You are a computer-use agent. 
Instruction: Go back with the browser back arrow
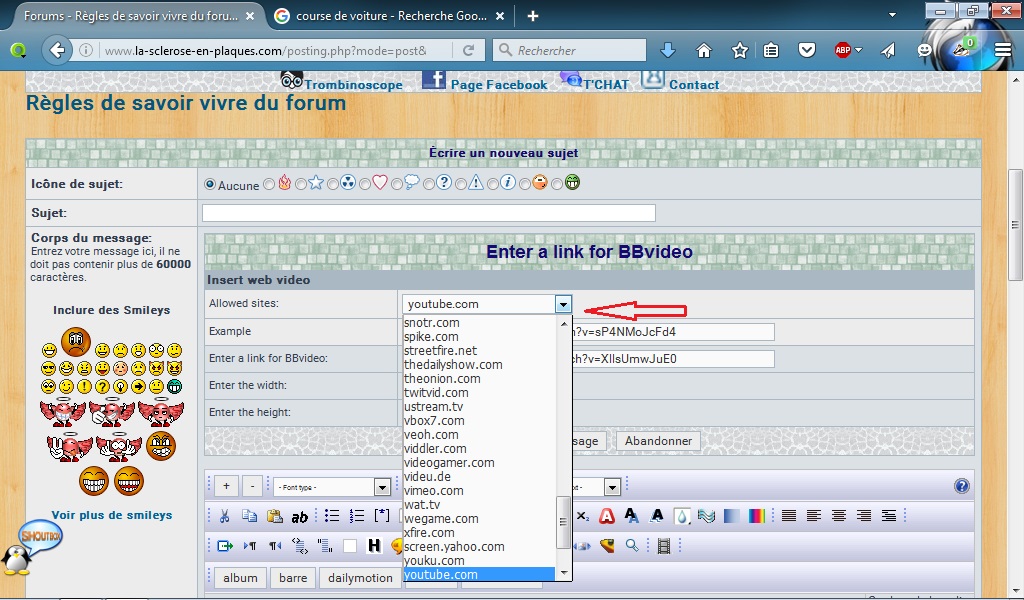(57, 50)
